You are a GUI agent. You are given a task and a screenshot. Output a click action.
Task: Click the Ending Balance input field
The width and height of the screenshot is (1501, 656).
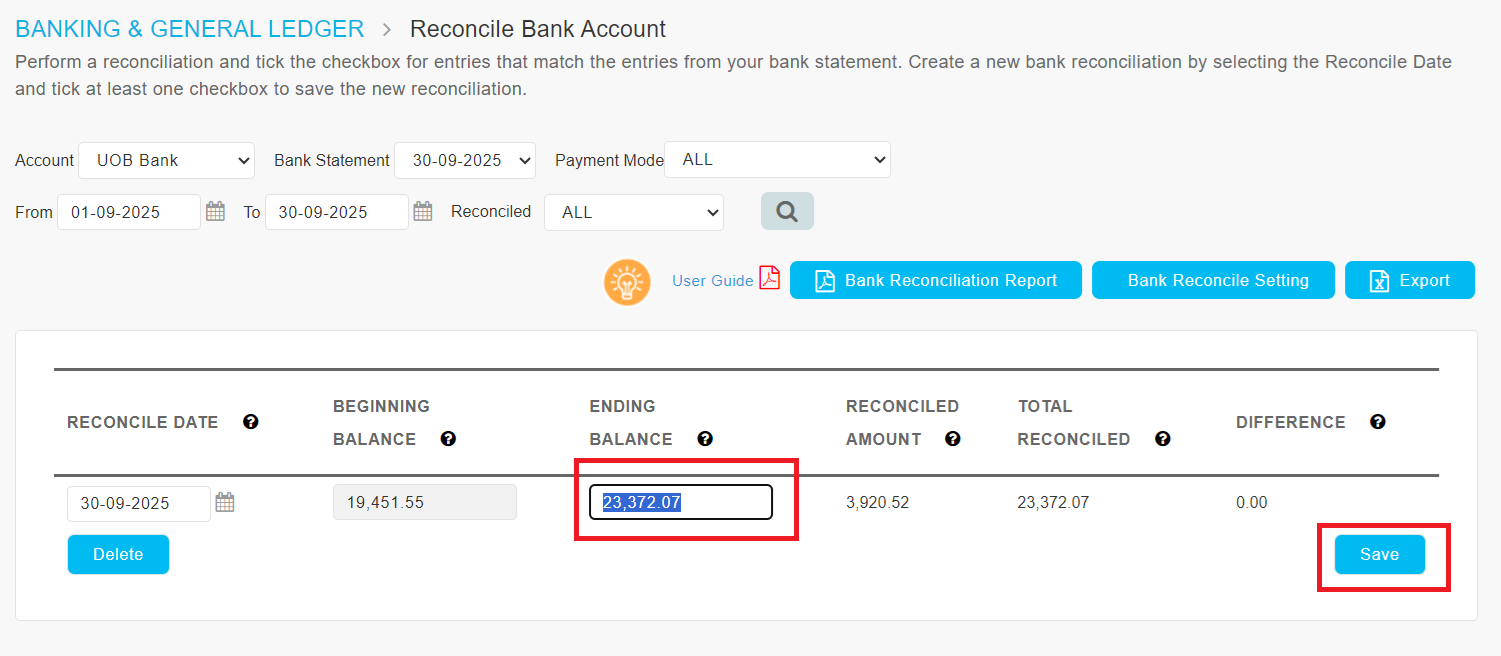click(x=680, y=502)
